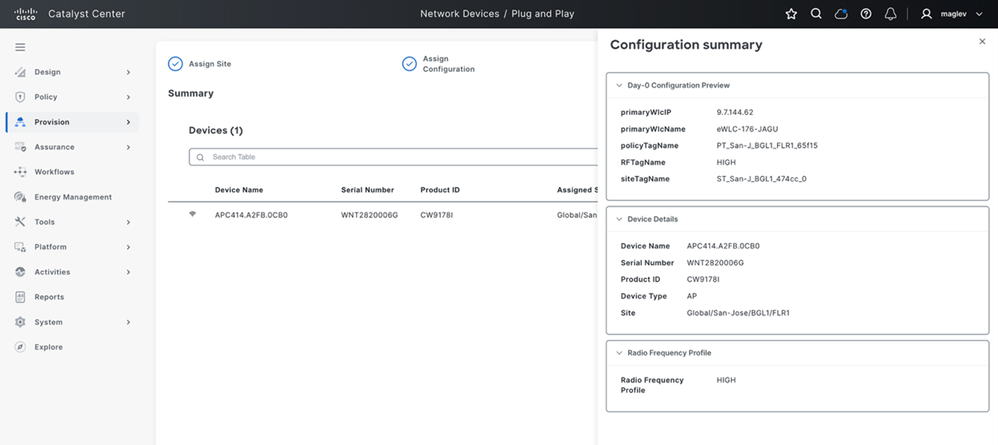Click the Workflows sidebar icon
The width and height of the screenshot is (998, 445).
pos(20,172)
